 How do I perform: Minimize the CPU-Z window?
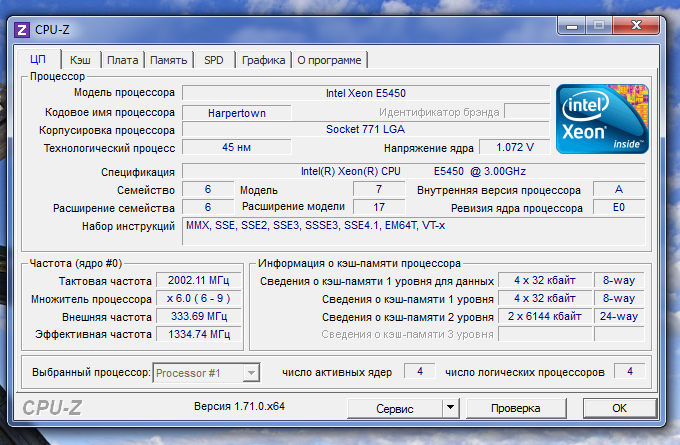click(x=572, y=26)
